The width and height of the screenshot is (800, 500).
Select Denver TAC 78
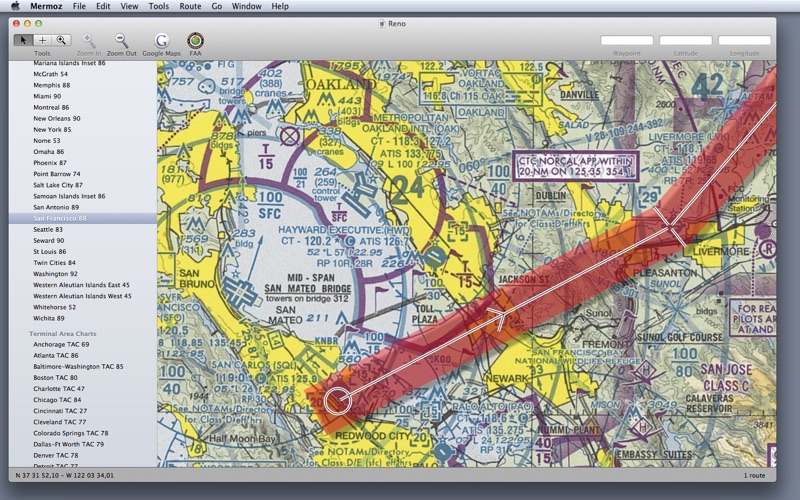coord(56,456)
